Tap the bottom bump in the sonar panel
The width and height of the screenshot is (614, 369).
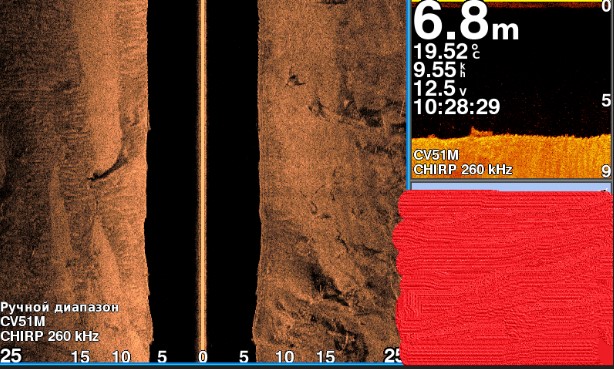tap(477, 132)
